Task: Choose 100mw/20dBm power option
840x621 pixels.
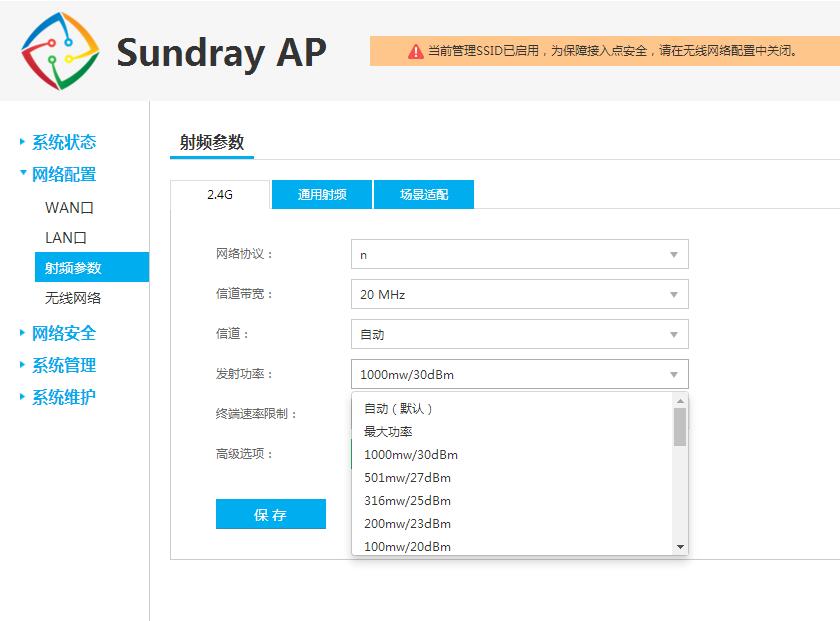Action: pyautogui.click(x=512, y=546)
